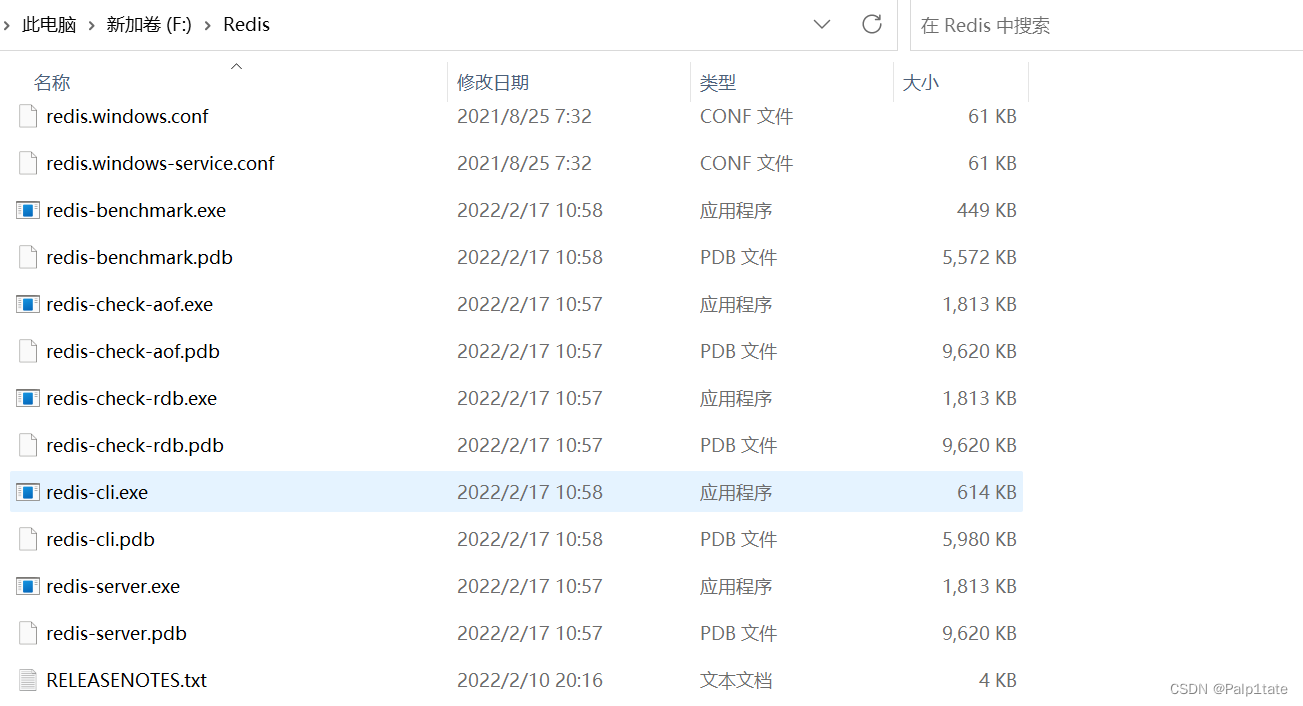Click the redis-check-aof.pdb file icon
The image size is (1303, 706).
(28, 351)
